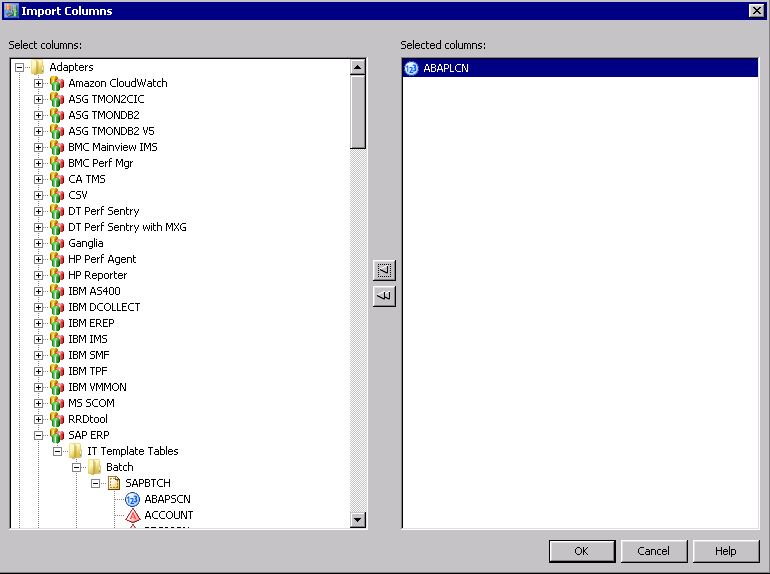770x574 pixels.
Task: Click the tree's vertical scrollbar thumb
Action: coord(358,111)
